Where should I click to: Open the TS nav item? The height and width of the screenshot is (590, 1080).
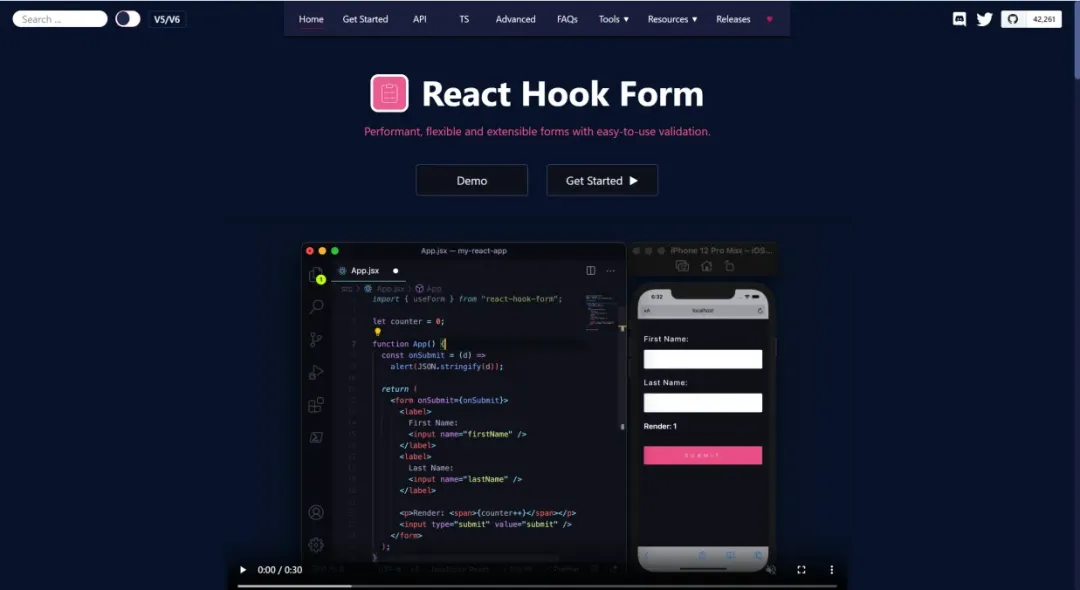[464, 19]
